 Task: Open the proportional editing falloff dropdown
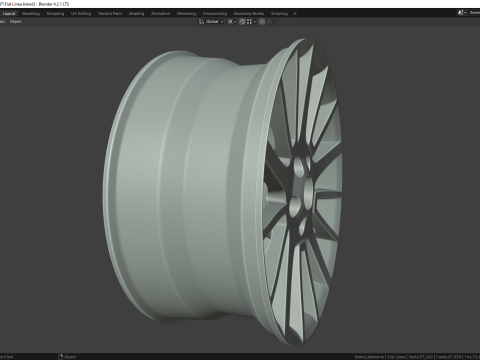[x=271, y=22]
